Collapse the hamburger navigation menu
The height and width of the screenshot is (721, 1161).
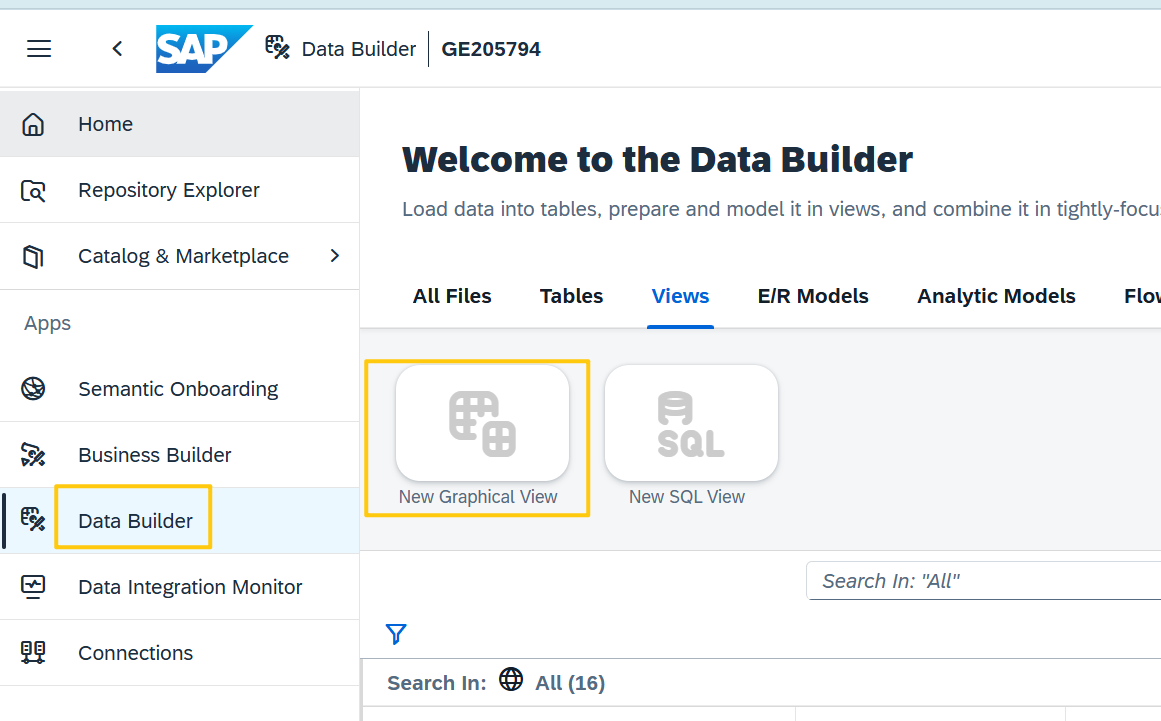39,49
